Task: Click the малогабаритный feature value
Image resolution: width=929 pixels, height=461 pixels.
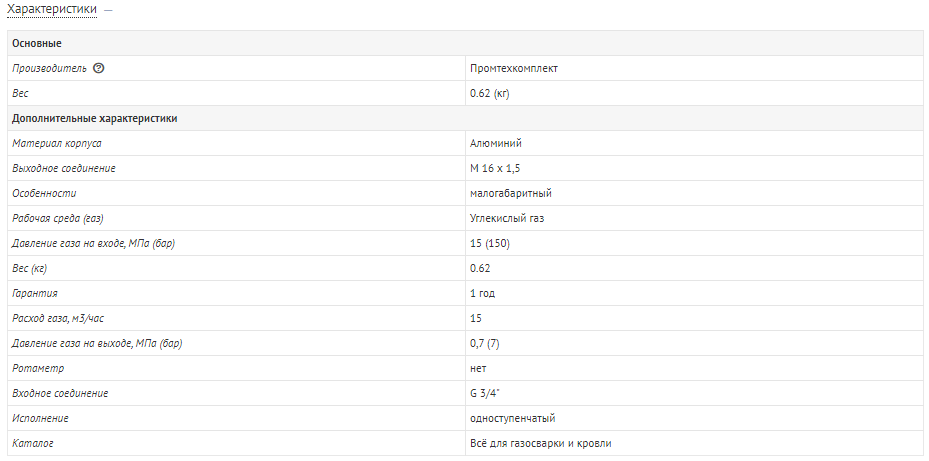Action: tap(511, 193)
